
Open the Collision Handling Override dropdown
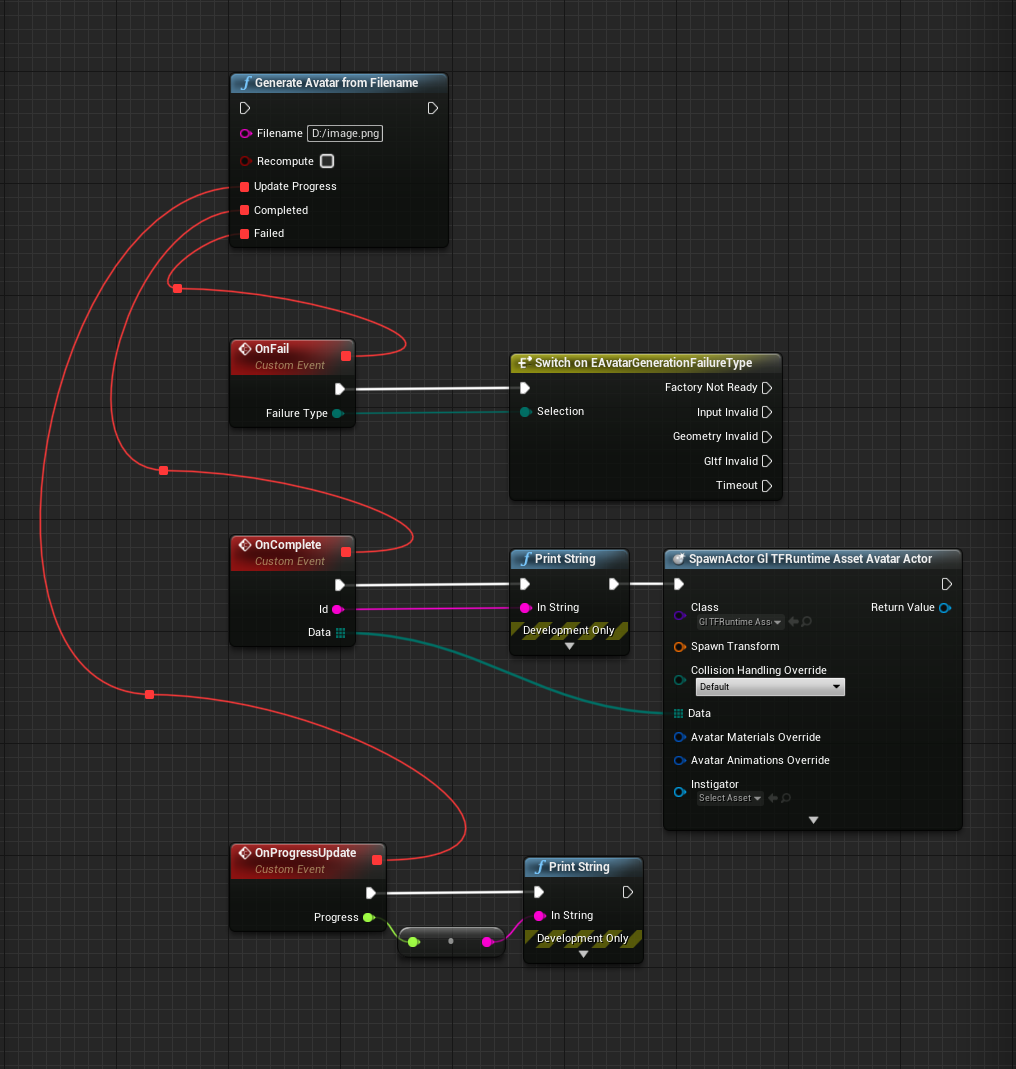click(770, 687)
